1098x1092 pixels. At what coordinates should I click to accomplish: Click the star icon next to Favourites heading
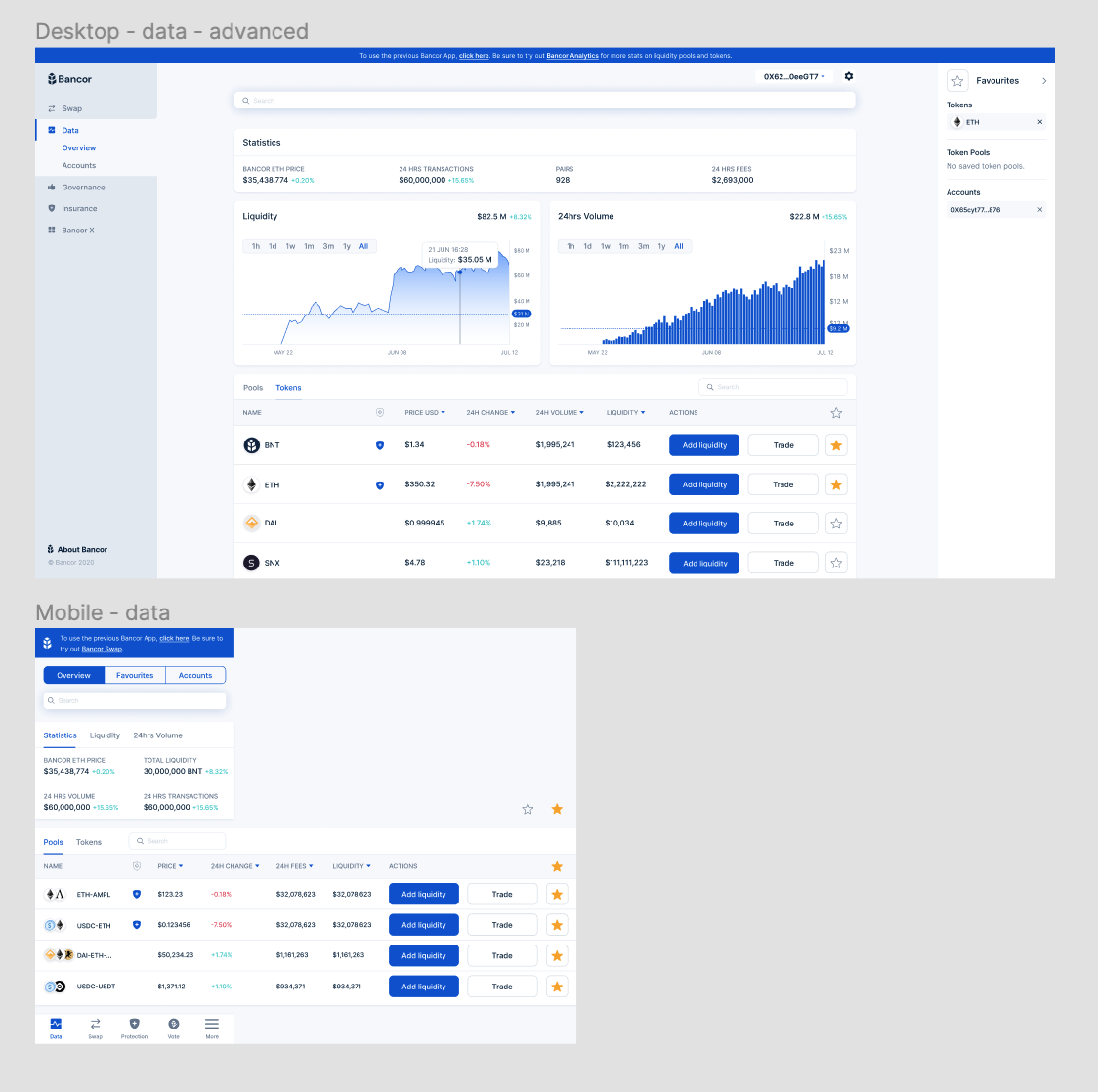tap(957, 81)
